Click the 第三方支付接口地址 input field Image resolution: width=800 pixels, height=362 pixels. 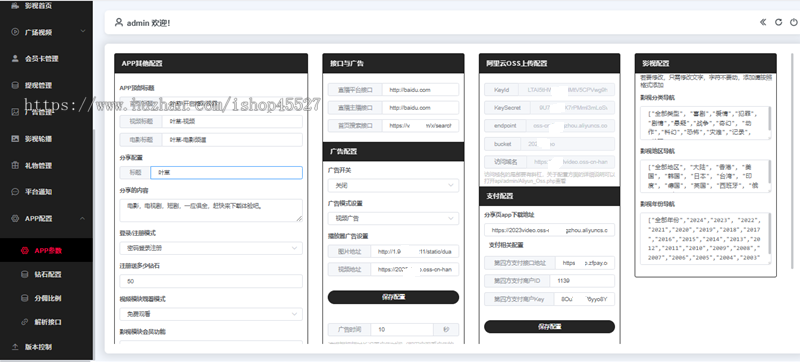pos(585,263)
